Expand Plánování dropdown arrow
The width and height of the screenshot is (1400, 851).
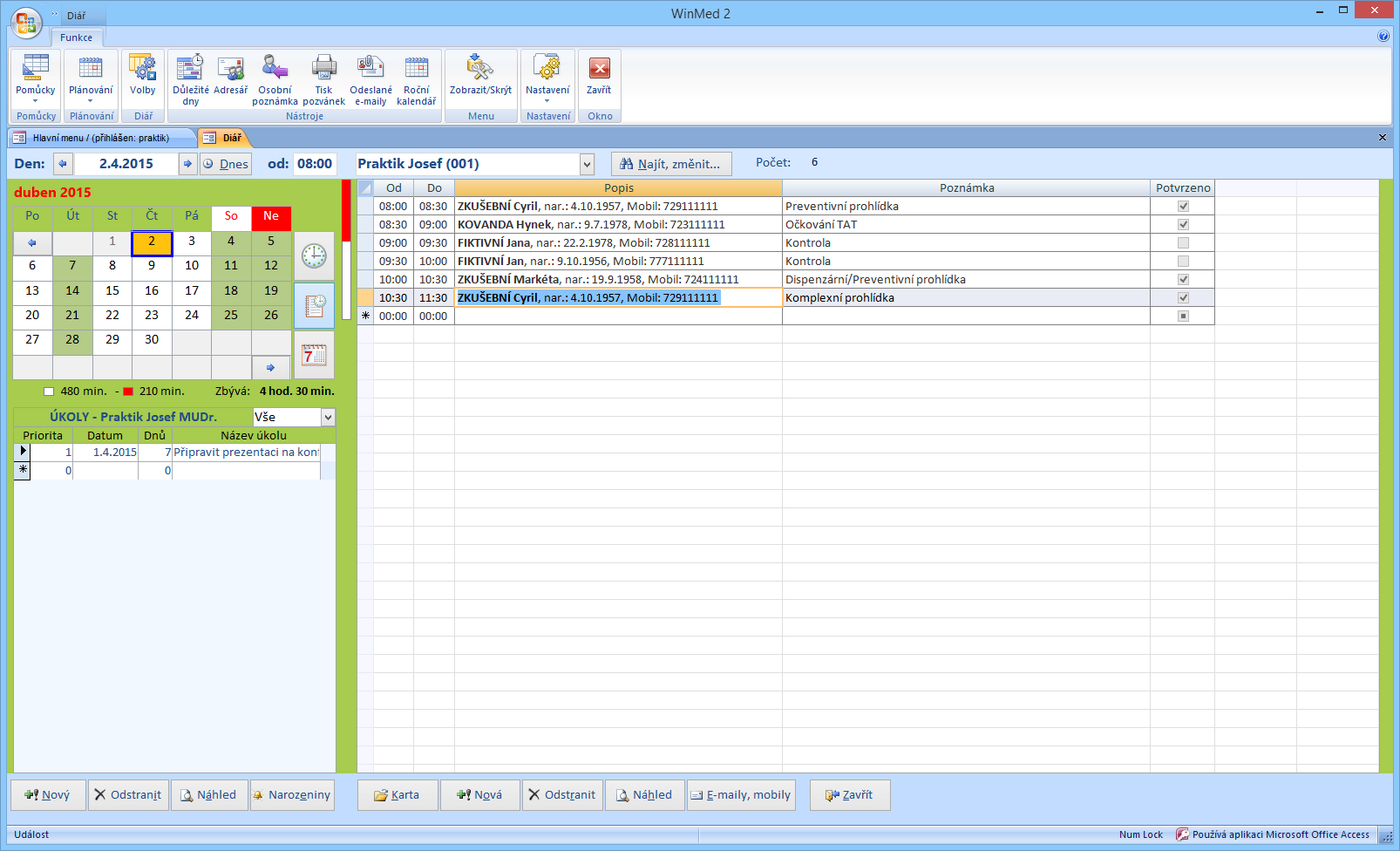point(91,101)
